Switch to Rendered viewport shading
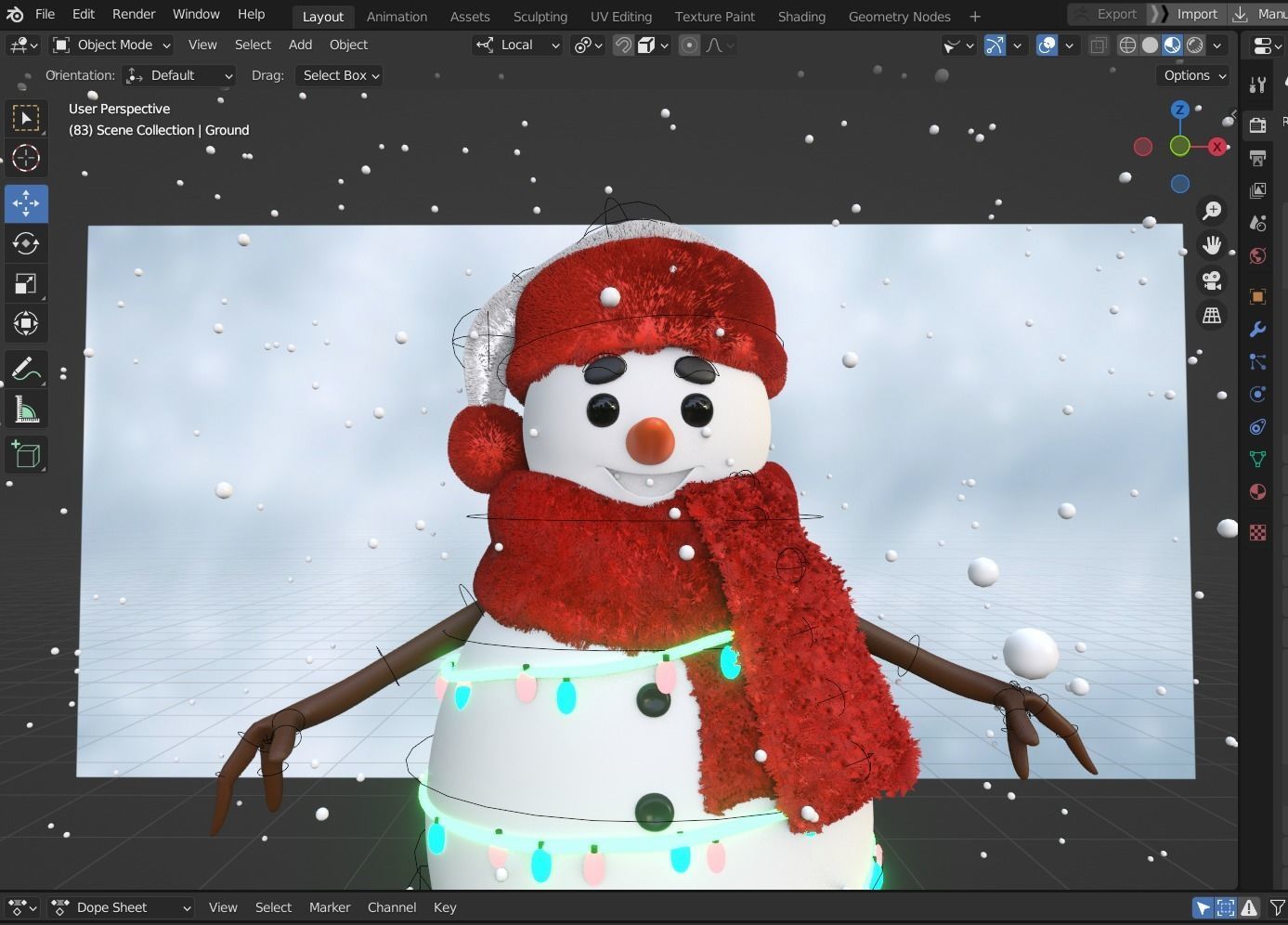The image size is (1288, 925). [1195, 45]
